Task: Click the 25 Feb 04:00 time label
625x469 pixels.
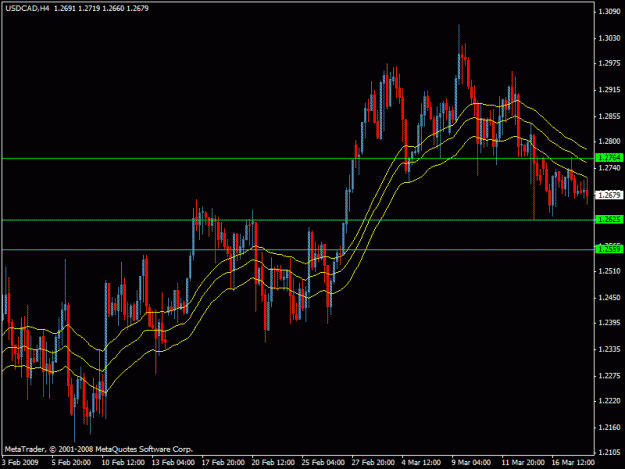Action: [x=323, y=463]
